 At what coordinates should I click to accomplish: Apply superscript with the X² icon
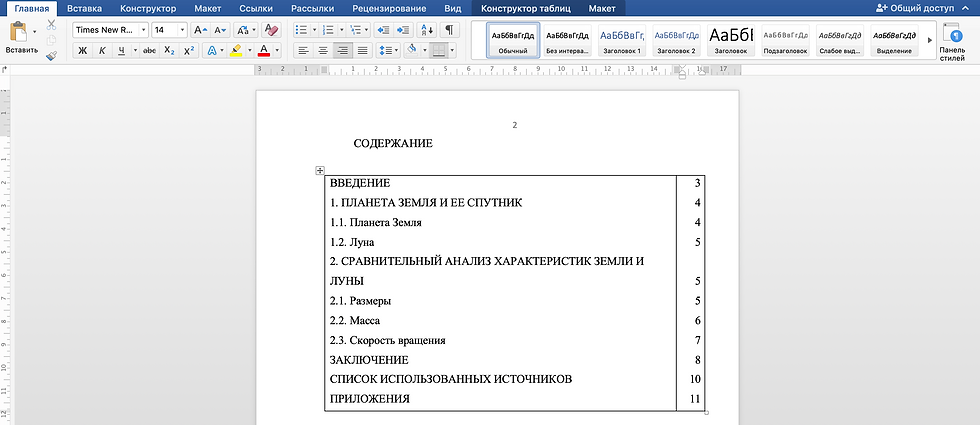coord(189,51)
